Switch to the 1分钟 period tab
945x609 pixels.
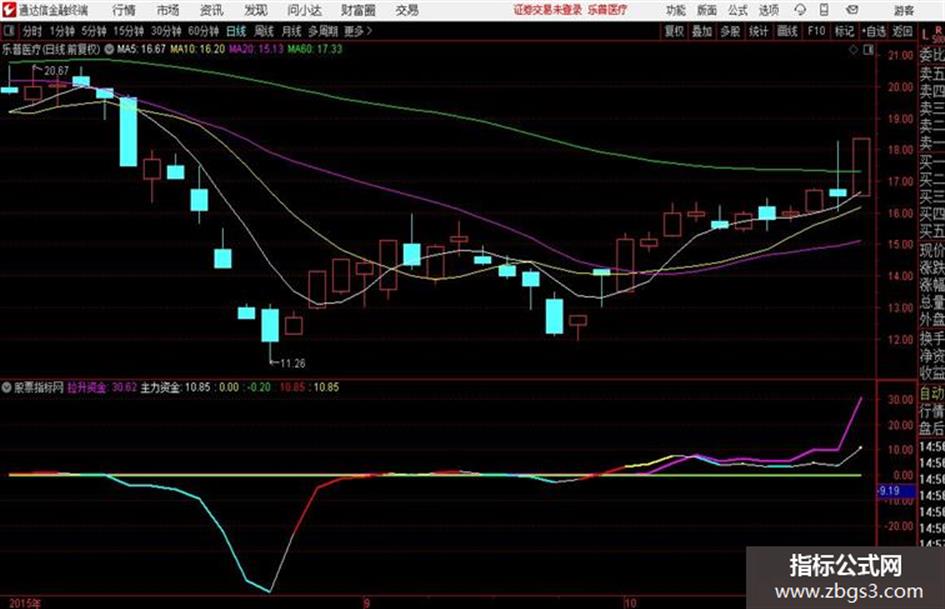(62, 31)
